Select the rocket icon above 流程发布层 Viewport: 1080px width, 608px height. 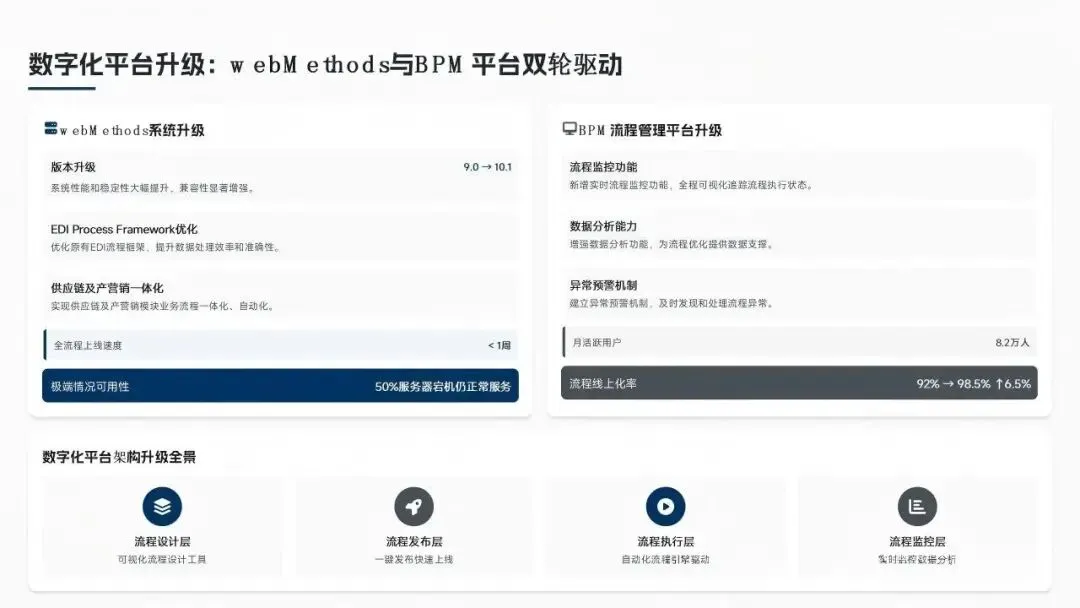414,506
